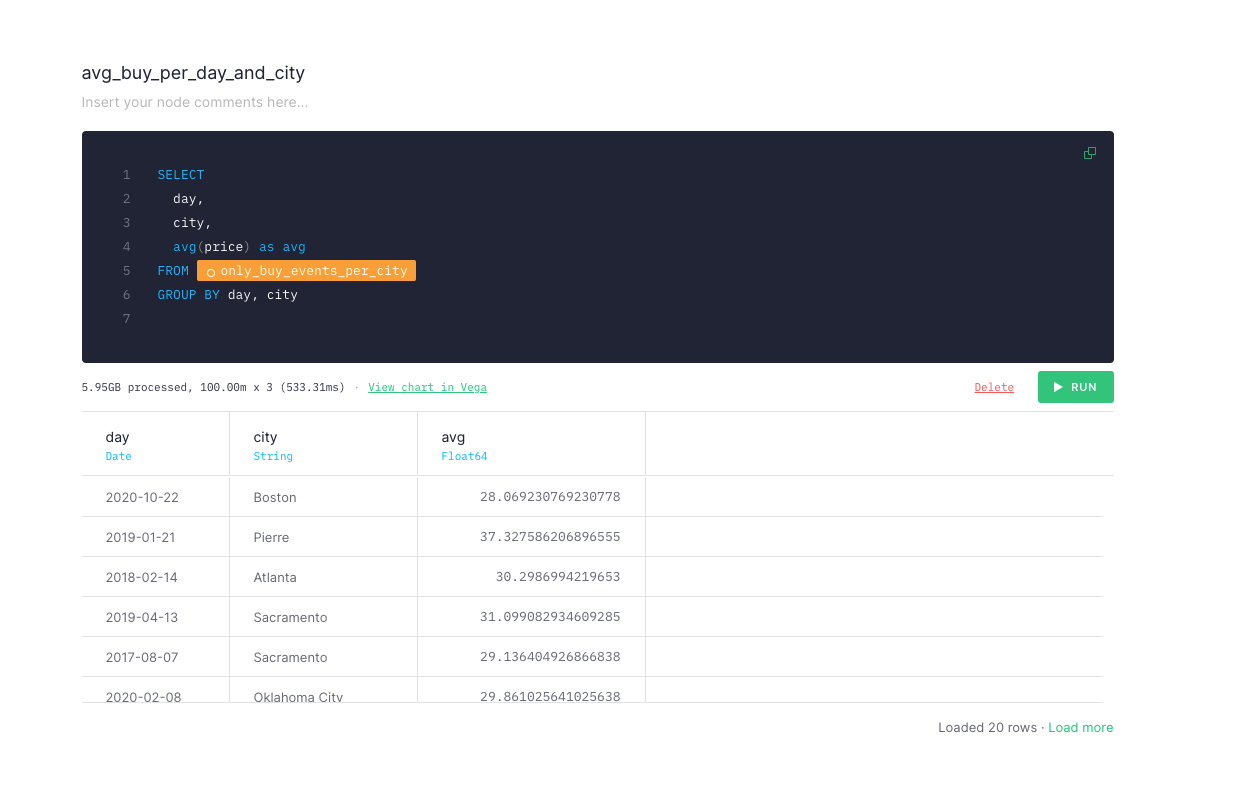
Task: Click the Atlanta city cell
Action: (x=323, y=577)
